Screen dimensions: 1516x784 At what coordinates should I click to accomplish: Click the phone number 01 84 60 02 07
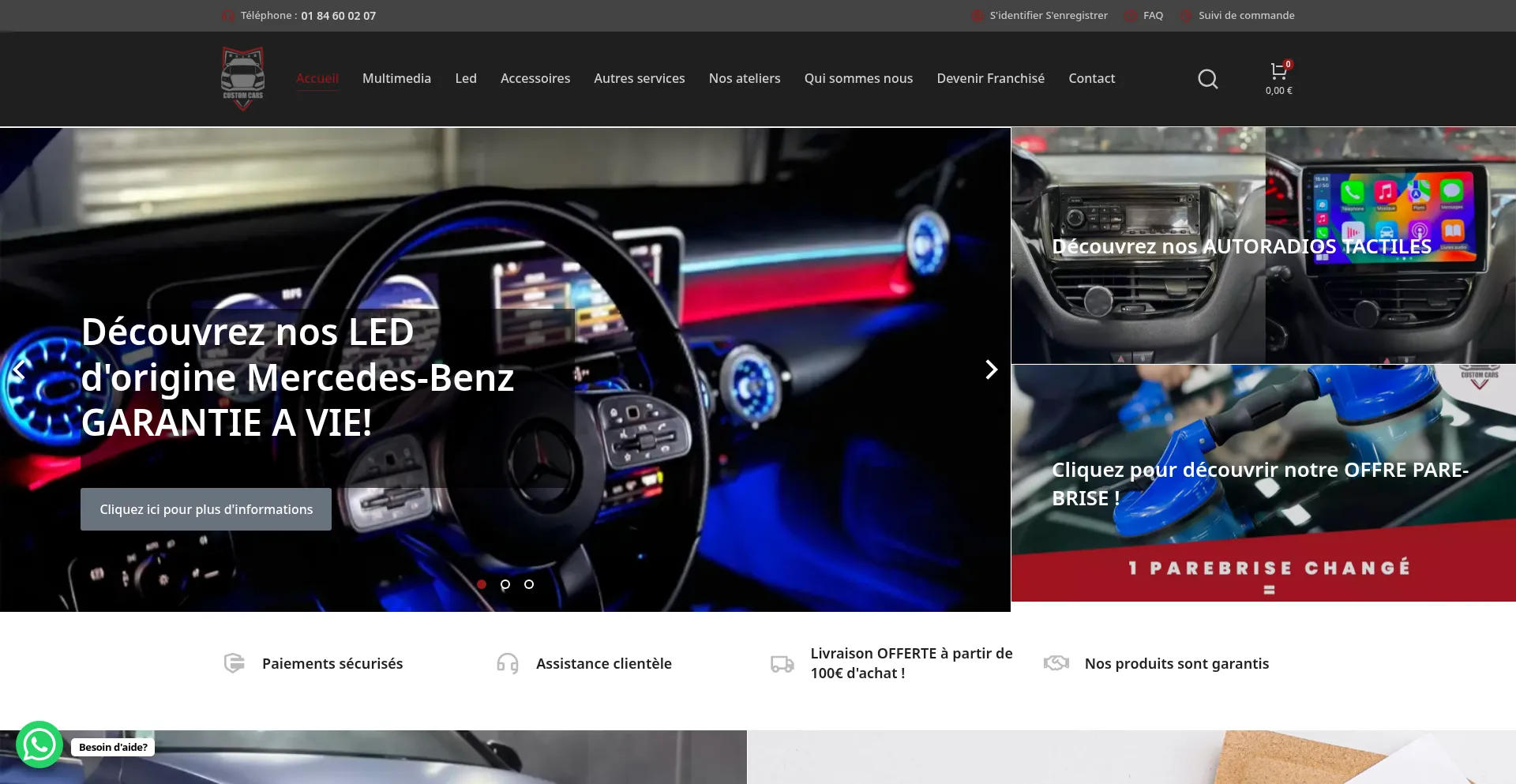[x=339, y=16]
